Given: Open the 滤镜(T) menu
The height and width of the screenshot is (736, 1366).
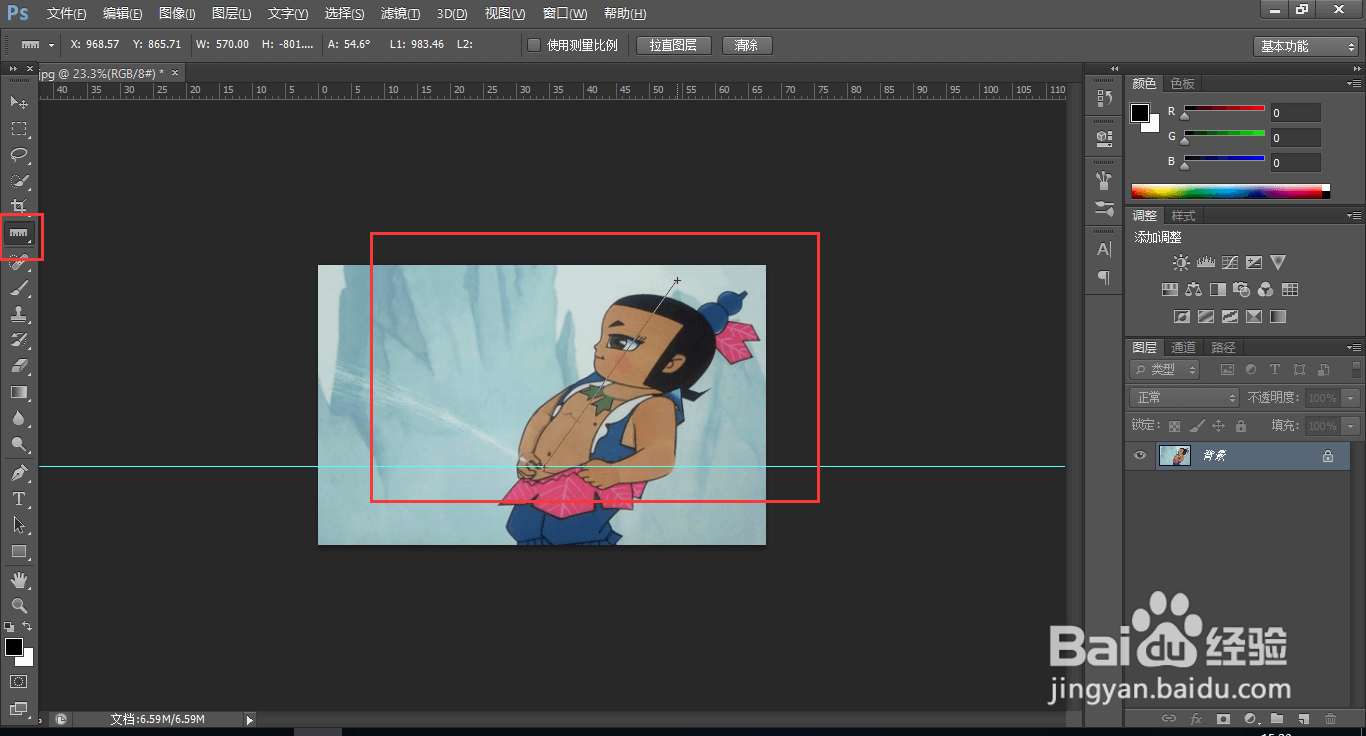Looking at the screenshot, I should click(400, 14).
